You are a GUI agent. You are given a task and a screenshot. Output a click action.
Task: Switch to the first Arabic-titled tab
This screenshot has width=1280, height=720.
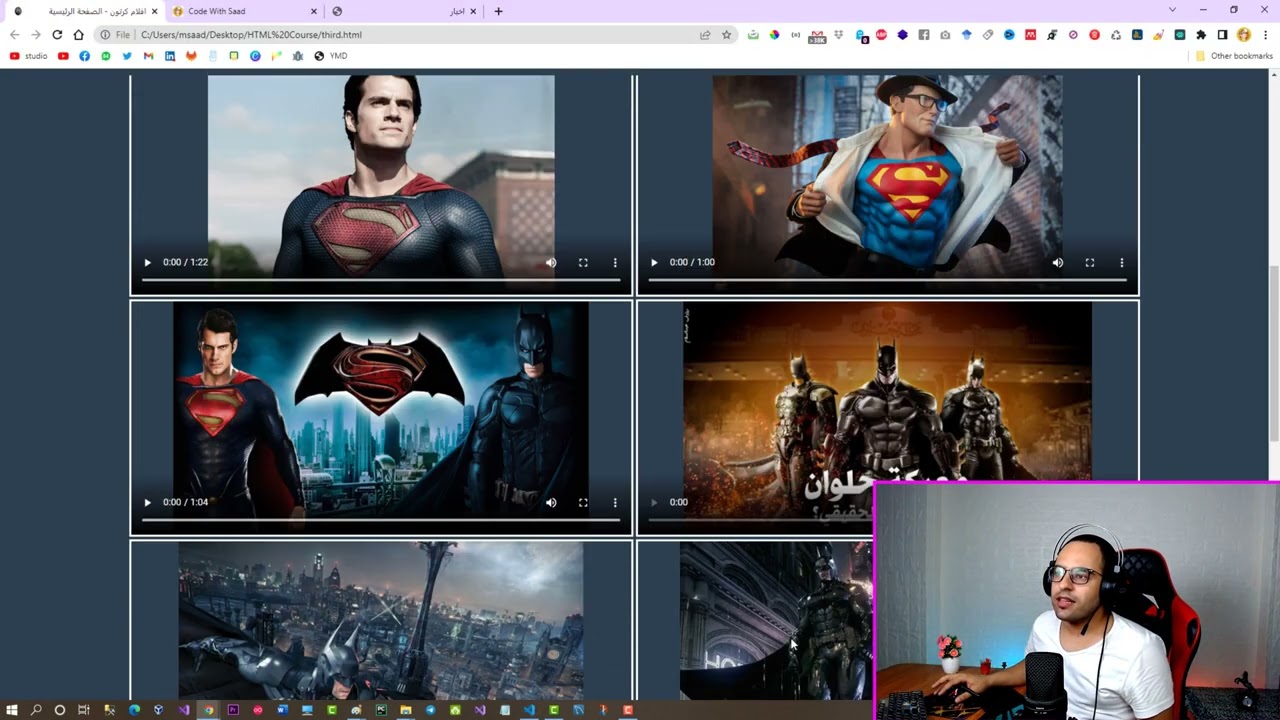coord(85,11)
